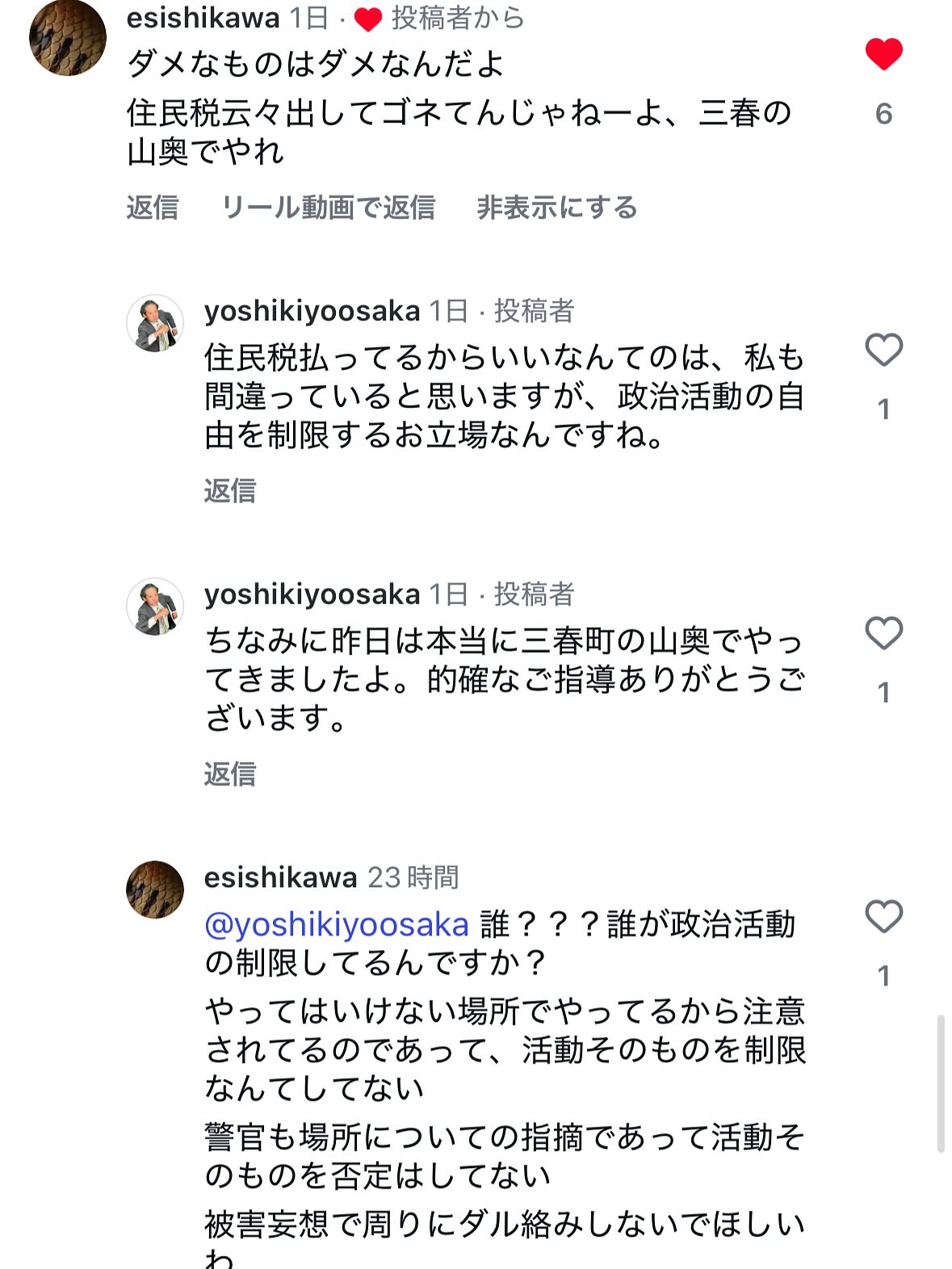This screenshot has width=952, height=1269.
Task: Like yoshikiyoosaka's reply about 住民税
Action: (883, 350)
